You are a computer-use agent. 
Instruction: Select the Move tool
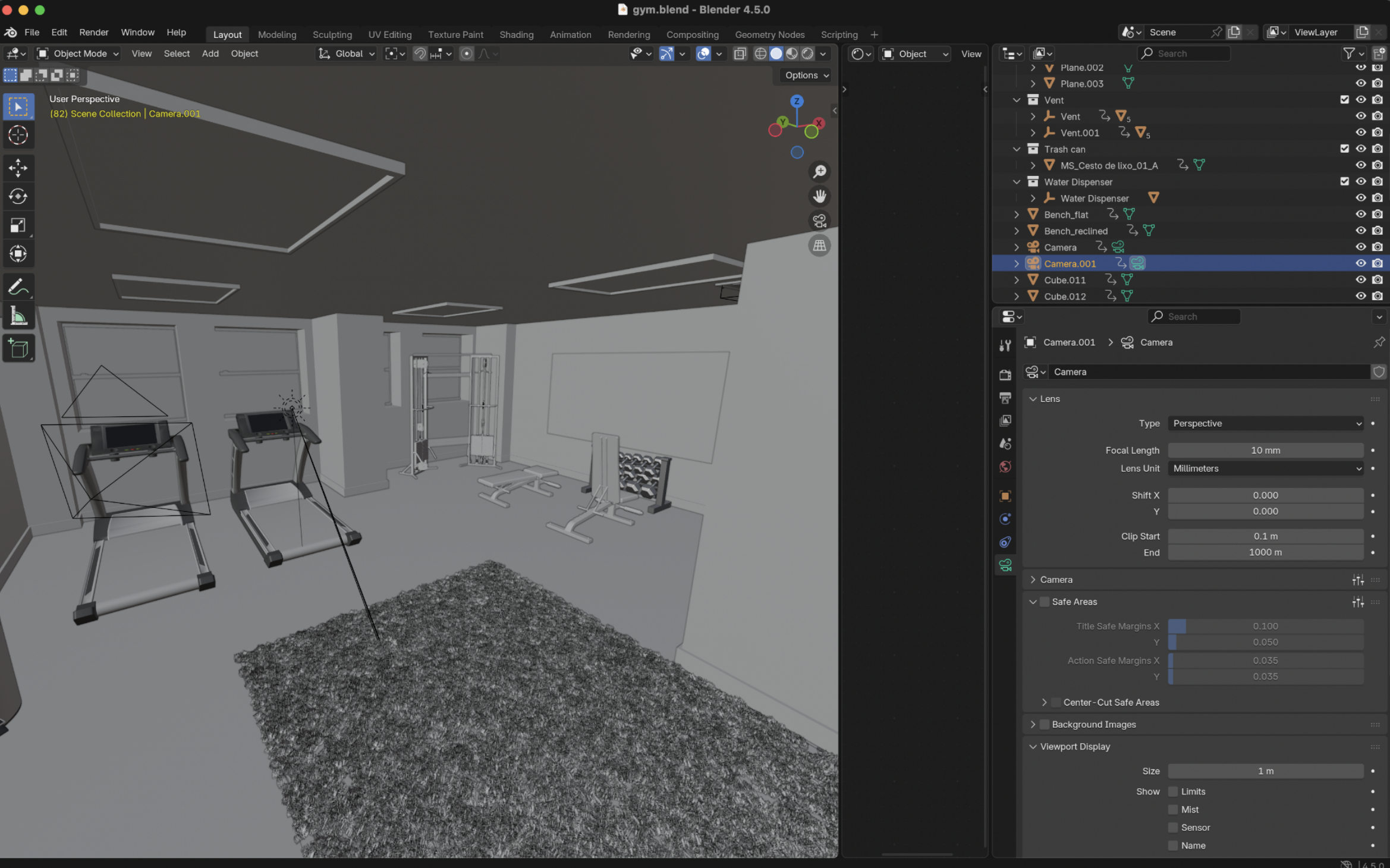click(x=18, y=168)
